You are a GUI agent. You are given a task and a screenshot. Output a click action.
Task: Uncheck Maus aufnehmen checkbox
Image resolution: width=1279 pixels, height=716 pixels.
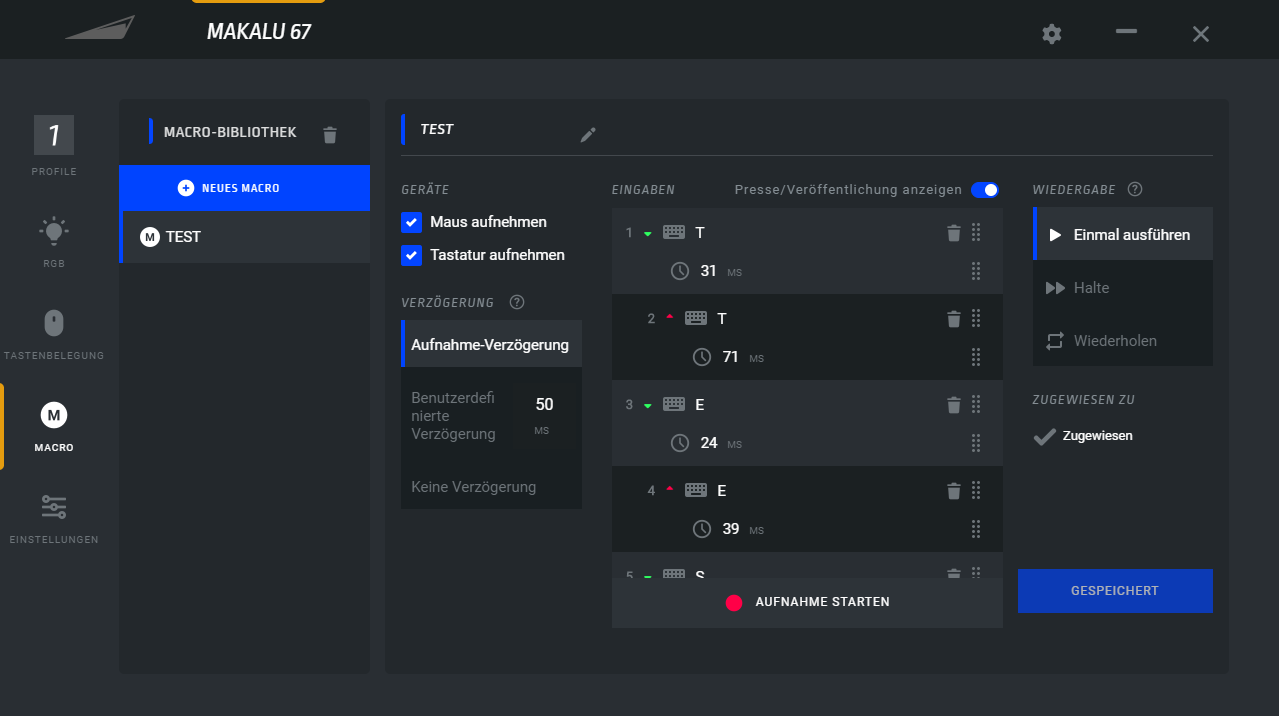pyautogui.click(x=411, y=222)
